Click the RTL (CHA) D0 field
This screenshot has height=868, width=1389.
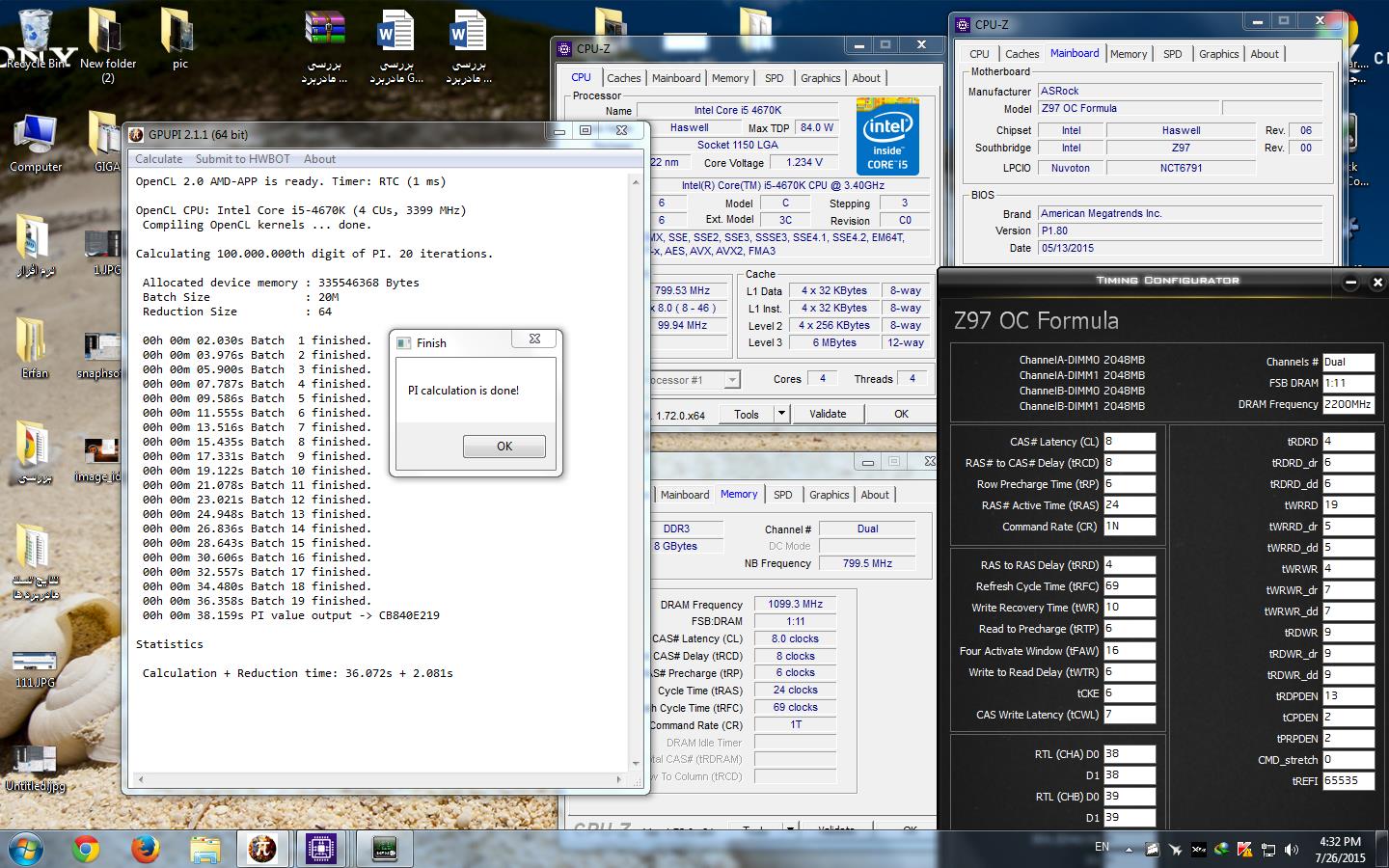[1129, 754]
